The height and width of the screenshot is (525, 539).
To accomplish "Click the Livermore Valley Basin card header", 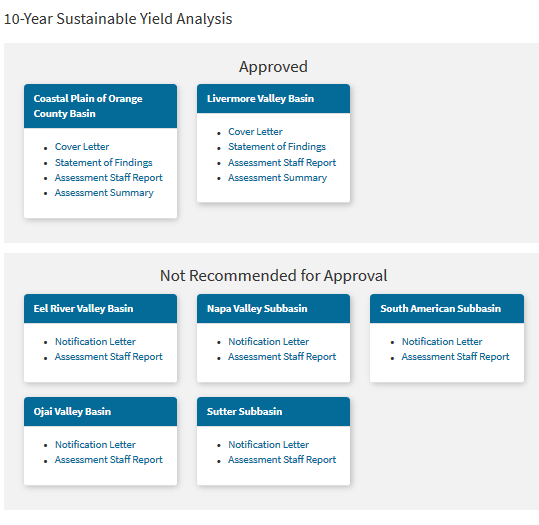I will [x=273, y=99].
